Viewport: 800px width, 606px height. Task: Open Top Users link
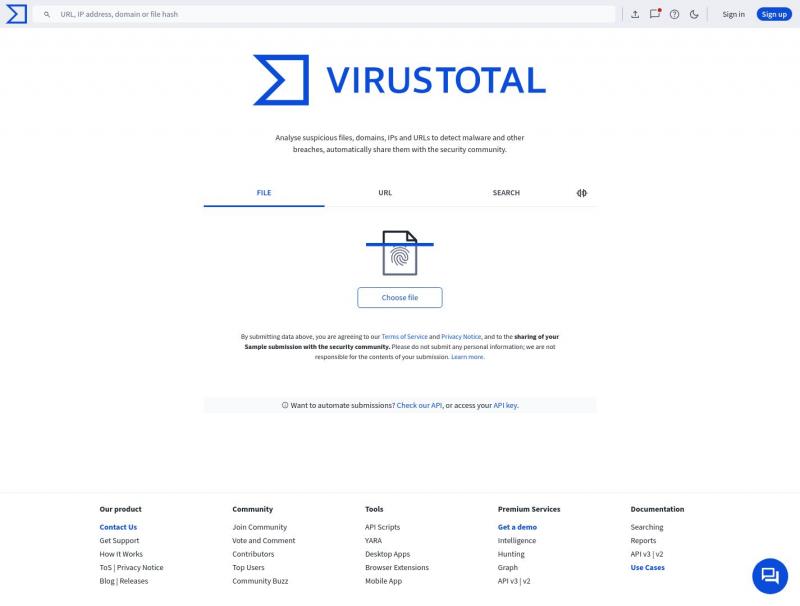click(x=248, y=568)
